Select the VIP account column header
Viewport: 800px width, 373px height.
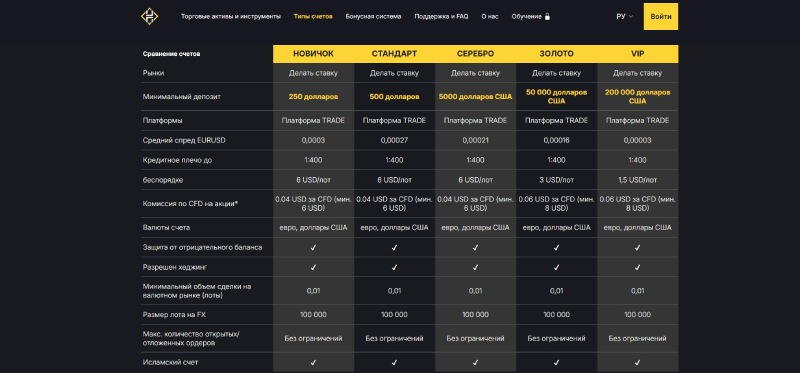coord(638,54)
